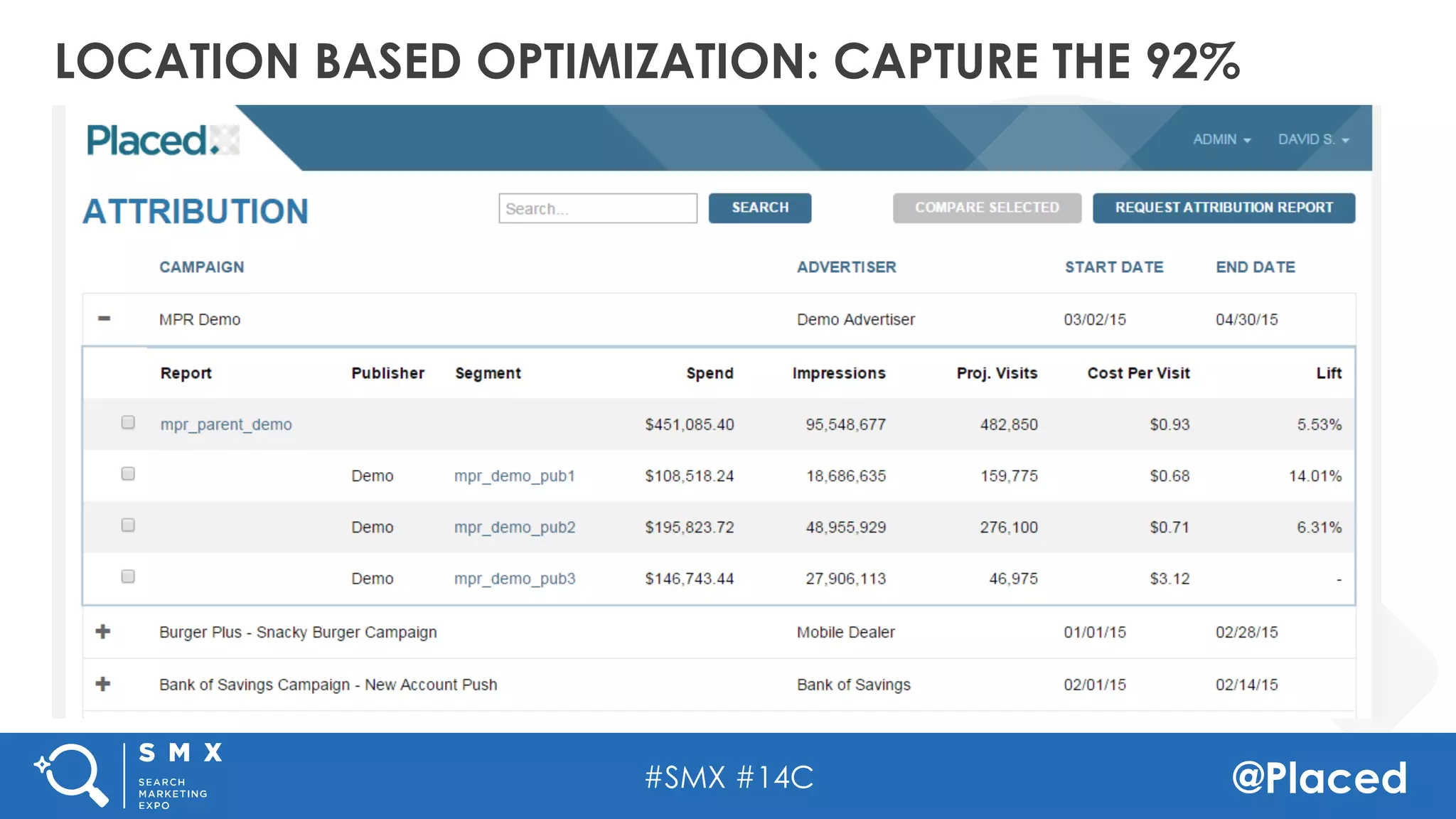Click the ADVERTISER column header

click(x=847, y=267)
